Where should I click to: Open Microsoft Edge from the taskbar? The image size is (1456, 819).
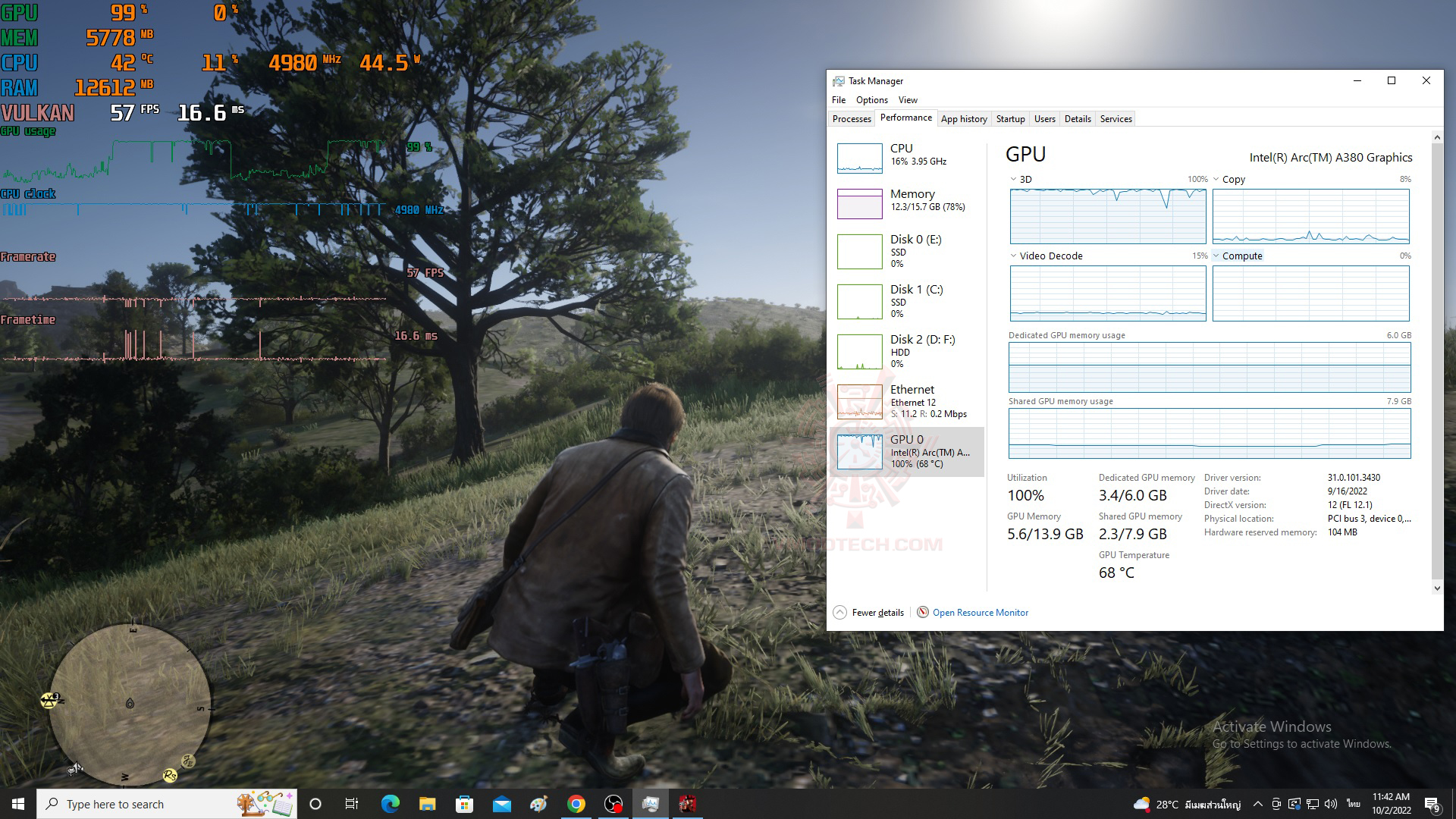(x=390, y=804)
